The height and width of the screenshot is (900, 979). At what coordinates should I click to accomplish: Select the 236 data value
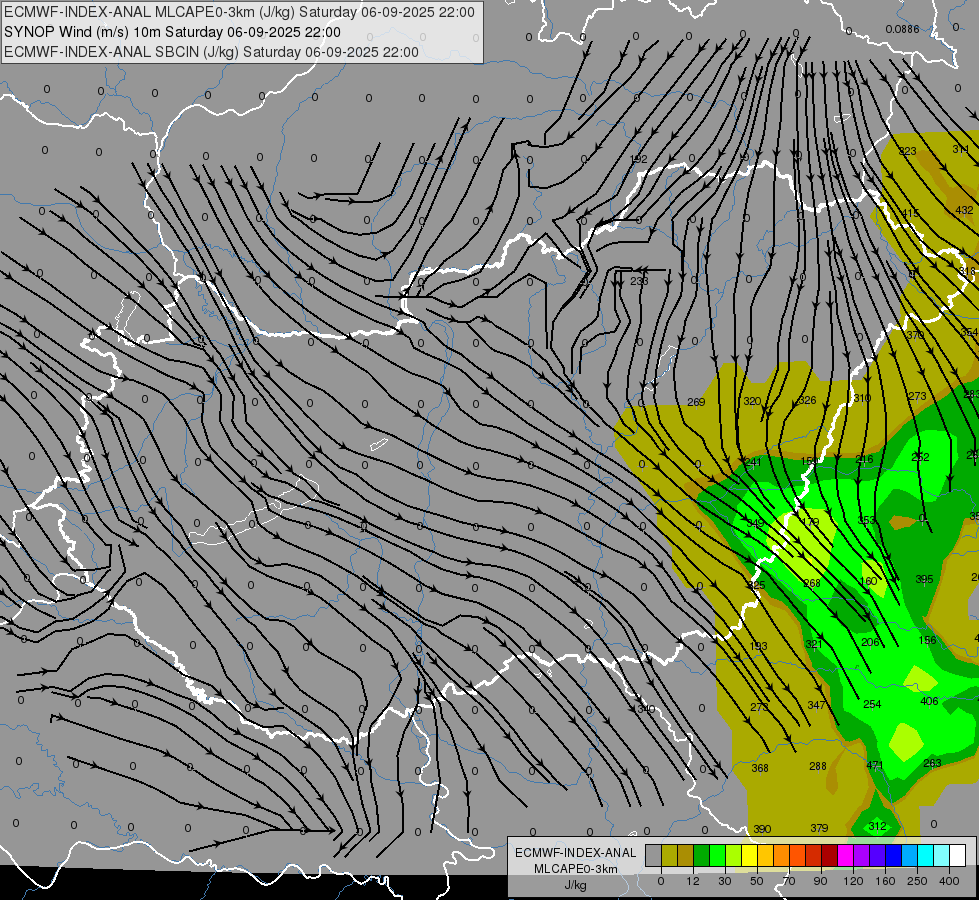639,281
